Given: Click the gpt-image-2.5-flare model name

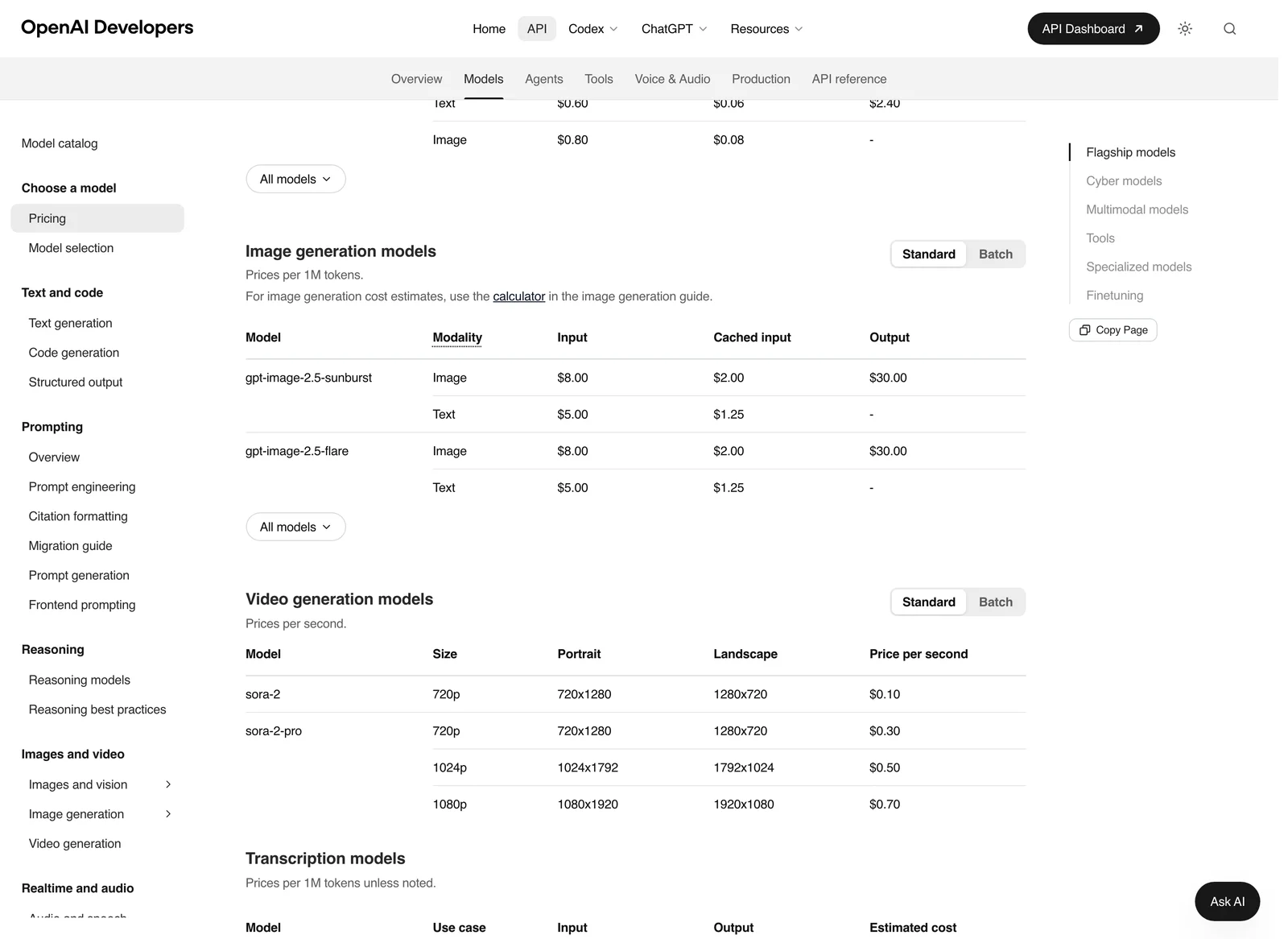Looking at the screenshot, I should click(297, 451).
